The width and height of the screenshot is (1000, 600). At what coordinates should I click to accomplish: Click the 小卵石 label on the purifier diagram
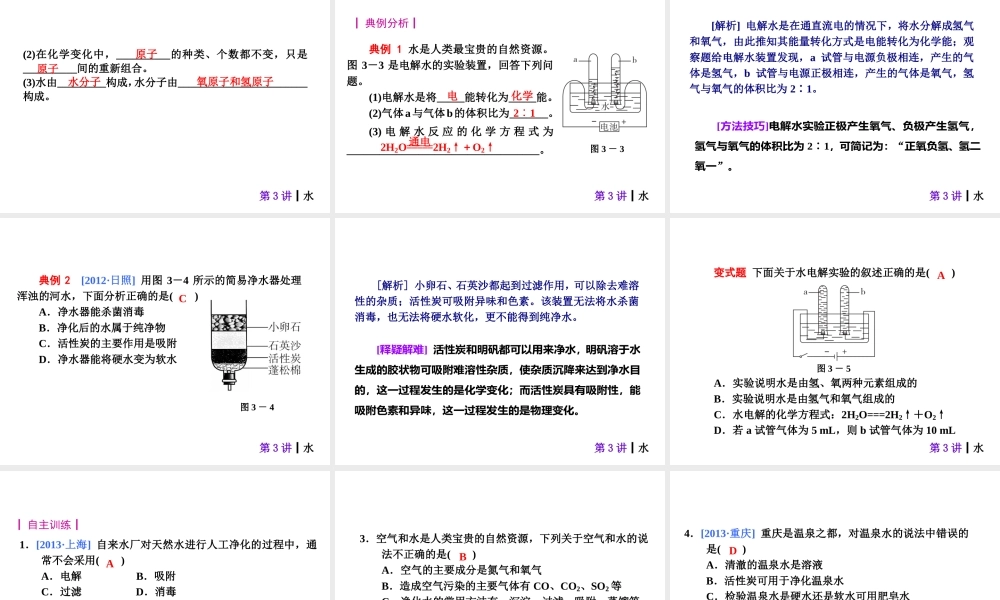(x=284, y=327)
